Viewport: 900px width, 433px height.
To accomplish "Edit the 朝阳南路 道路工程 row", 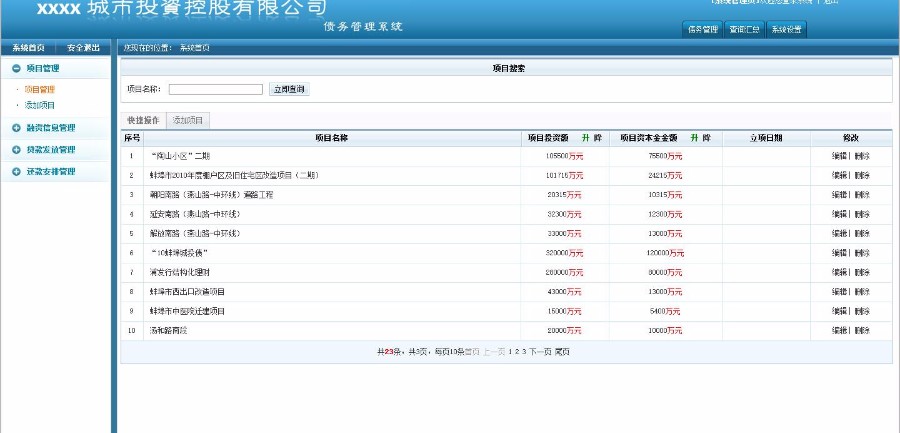I will (x=839, y=195).
